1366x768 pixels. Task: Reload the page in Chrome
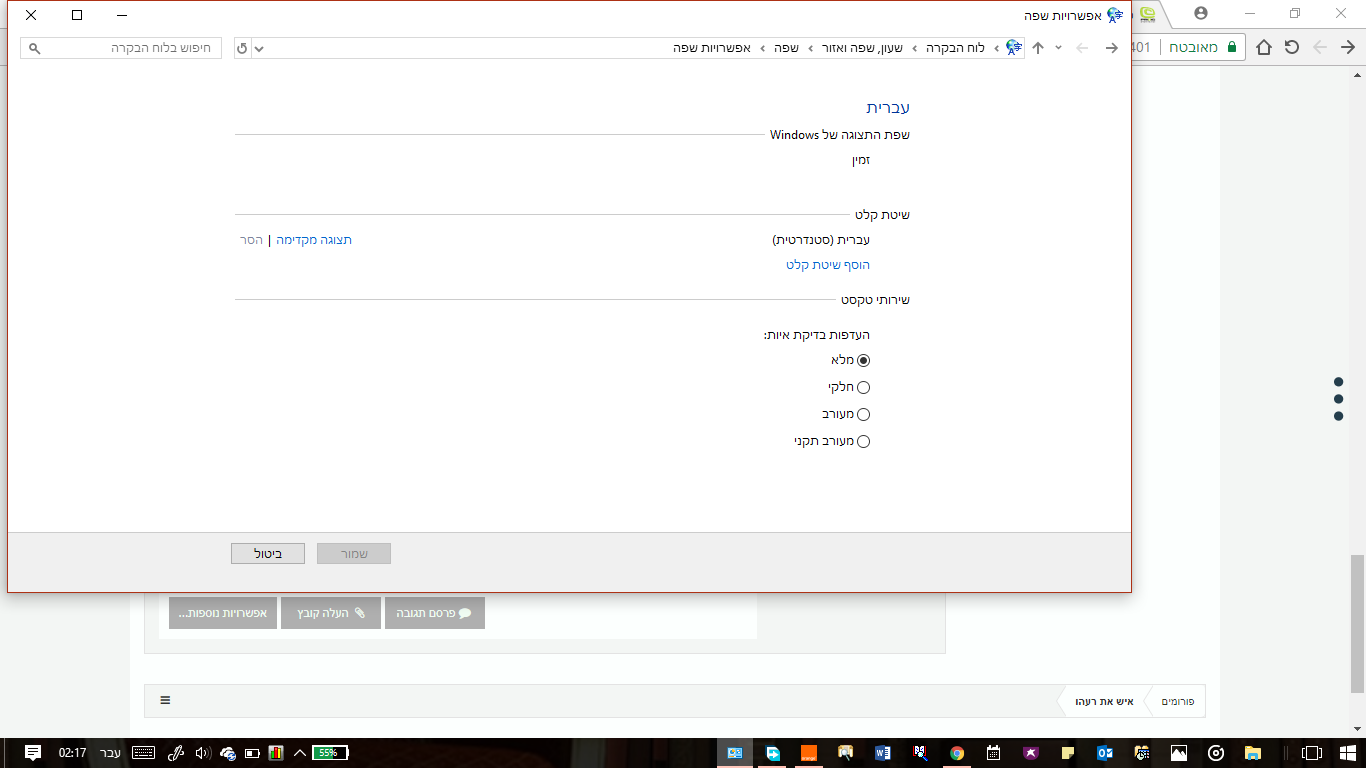click(1292, 47)
